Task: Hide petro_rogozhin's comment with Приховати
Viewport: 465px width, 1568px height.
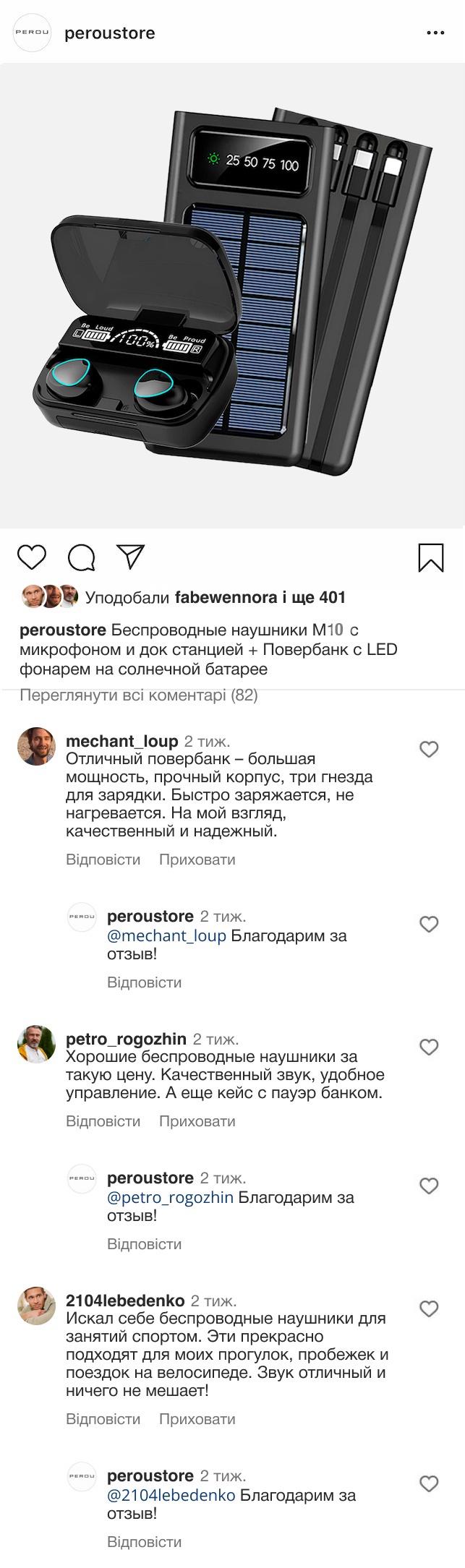Action: (197, 1121)
